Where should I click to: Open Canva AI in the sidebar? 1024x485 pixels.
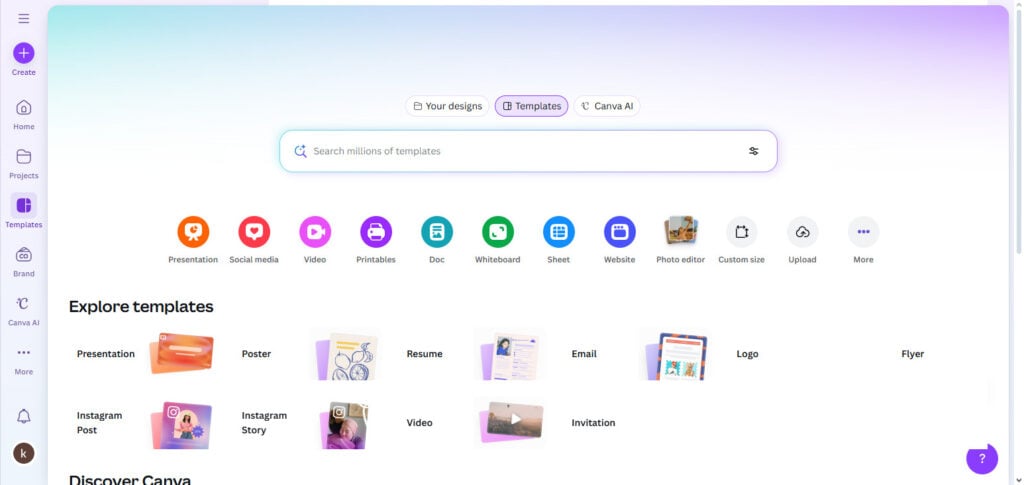click(x=24, y=311)
